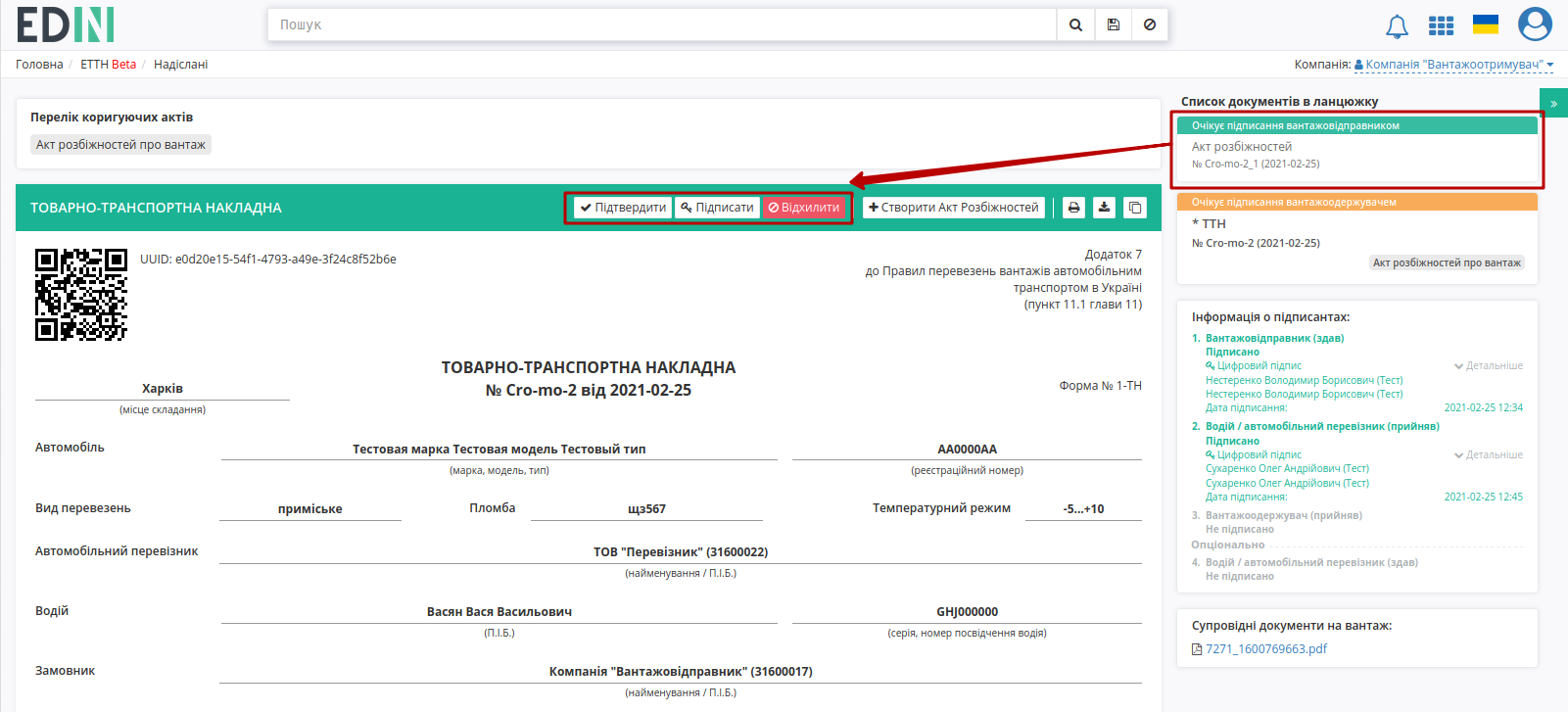The height and width of the screenshot is (712, 1568).
Task: Open the apps grid menu
Action: 1441,25
